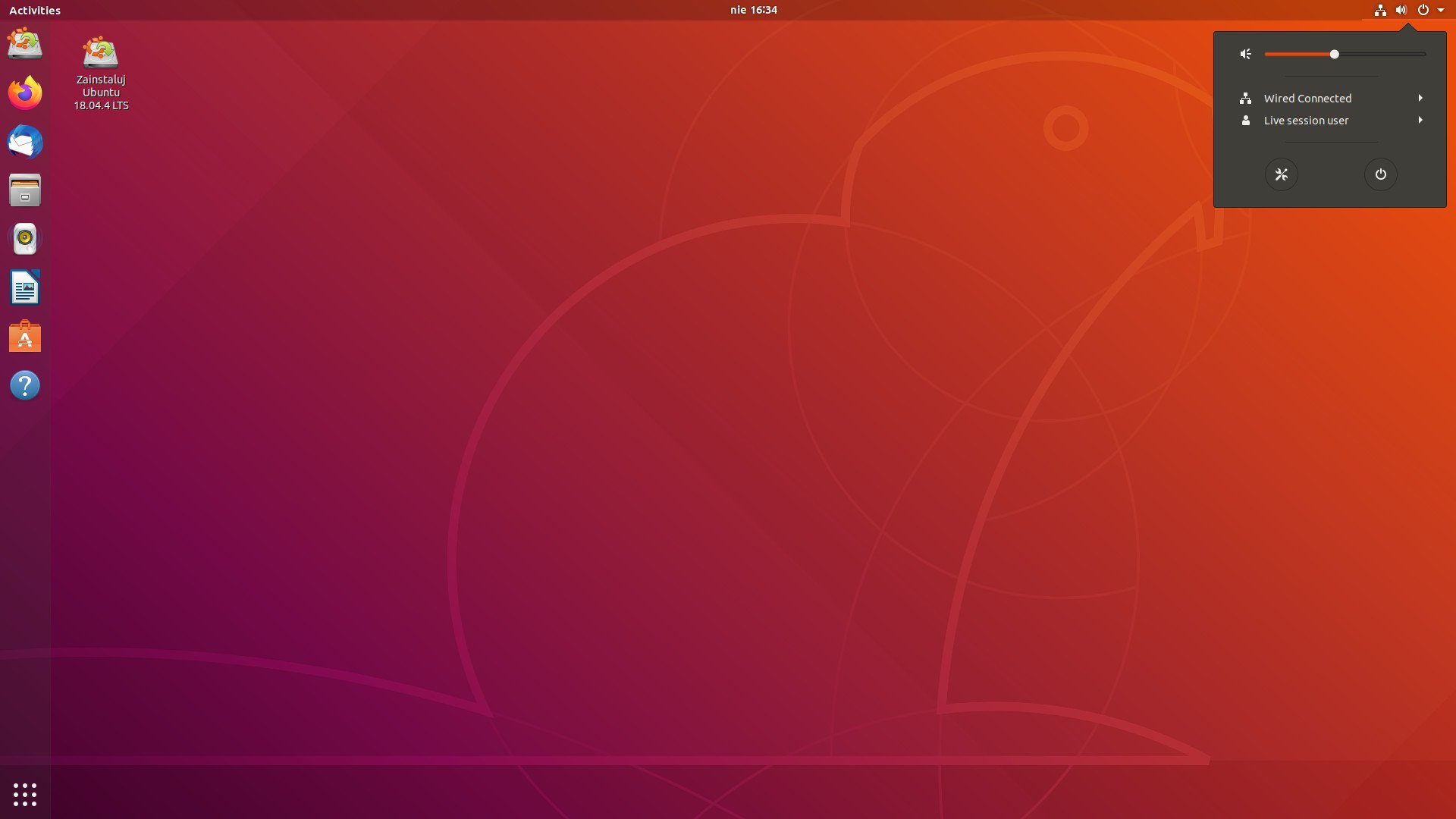Launch LibreOffice Writer from the dock
Screen dimensions: 1456x819
pyautogui.click(x=25, y=288)
